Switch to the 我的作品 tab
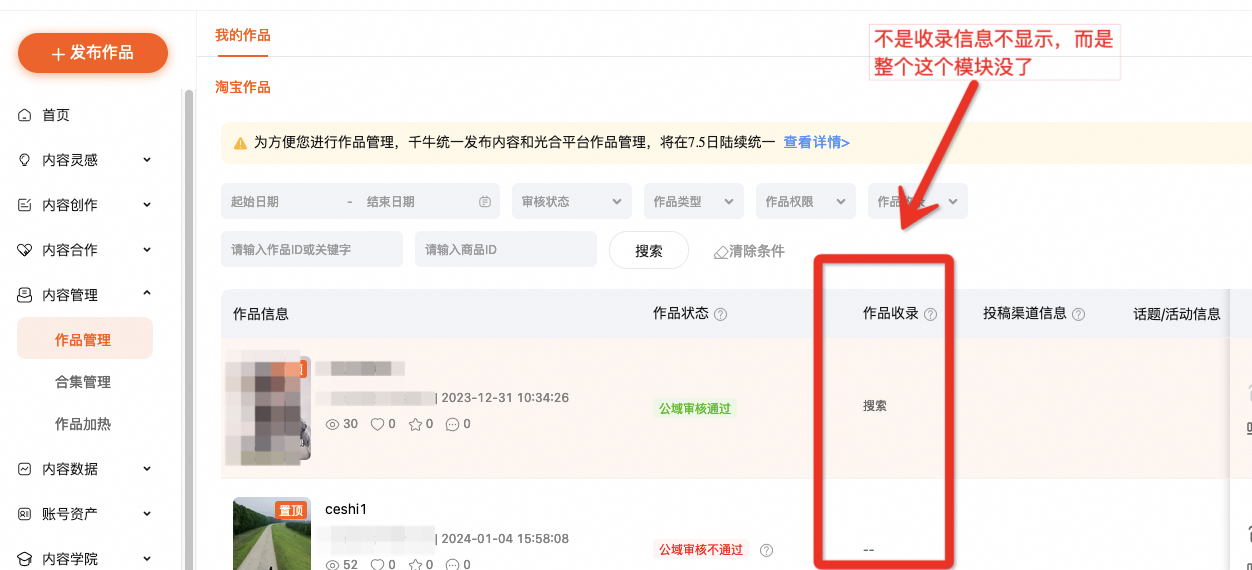 click(243, 35)
